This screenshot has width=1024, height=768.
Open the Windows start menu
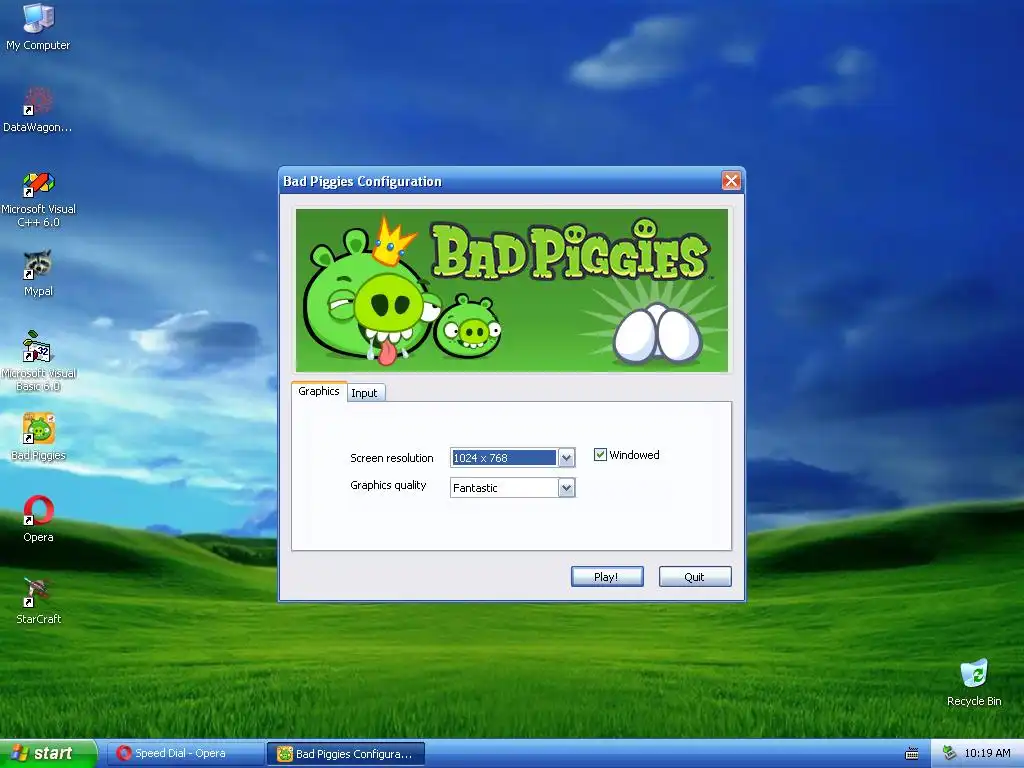coord(48,754)
